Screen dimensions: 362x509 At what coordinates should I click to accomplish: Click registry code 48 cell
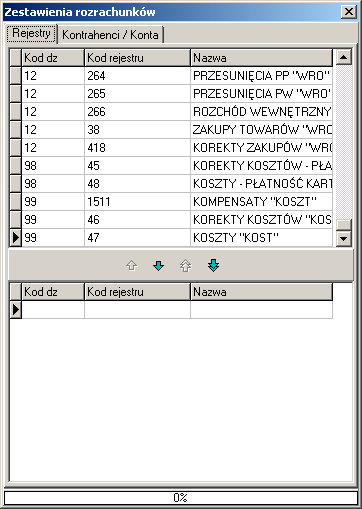tap(137, 184)
